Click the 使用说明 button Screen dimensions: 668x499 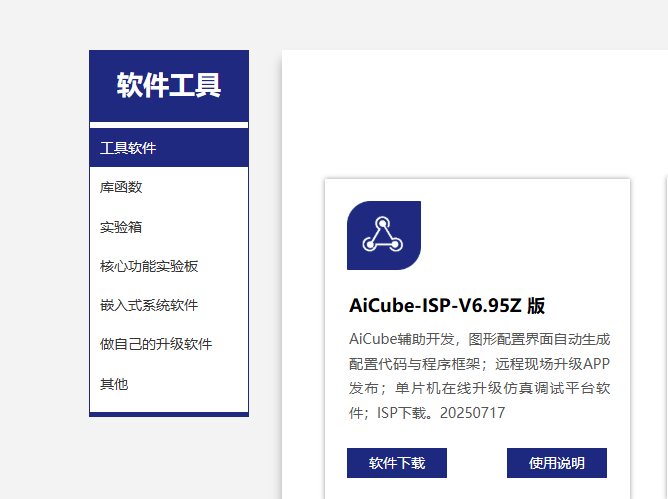pyautogui.click(x=557, y=463)
